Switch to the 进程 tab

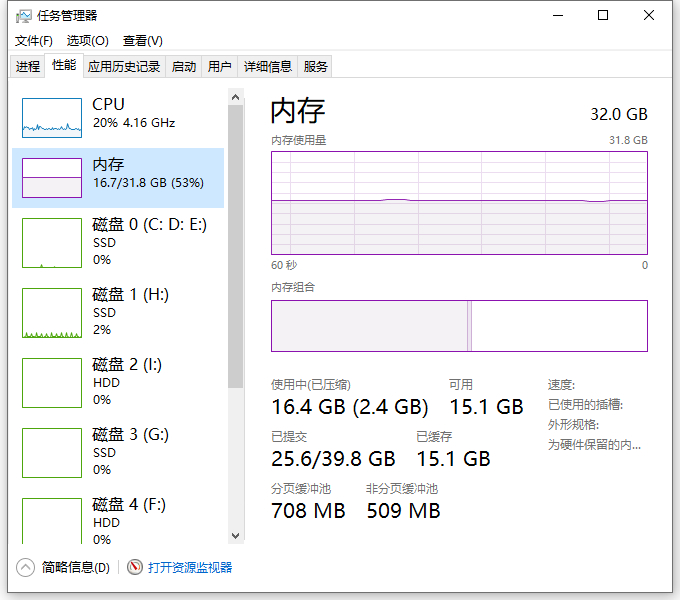(28, 67)
